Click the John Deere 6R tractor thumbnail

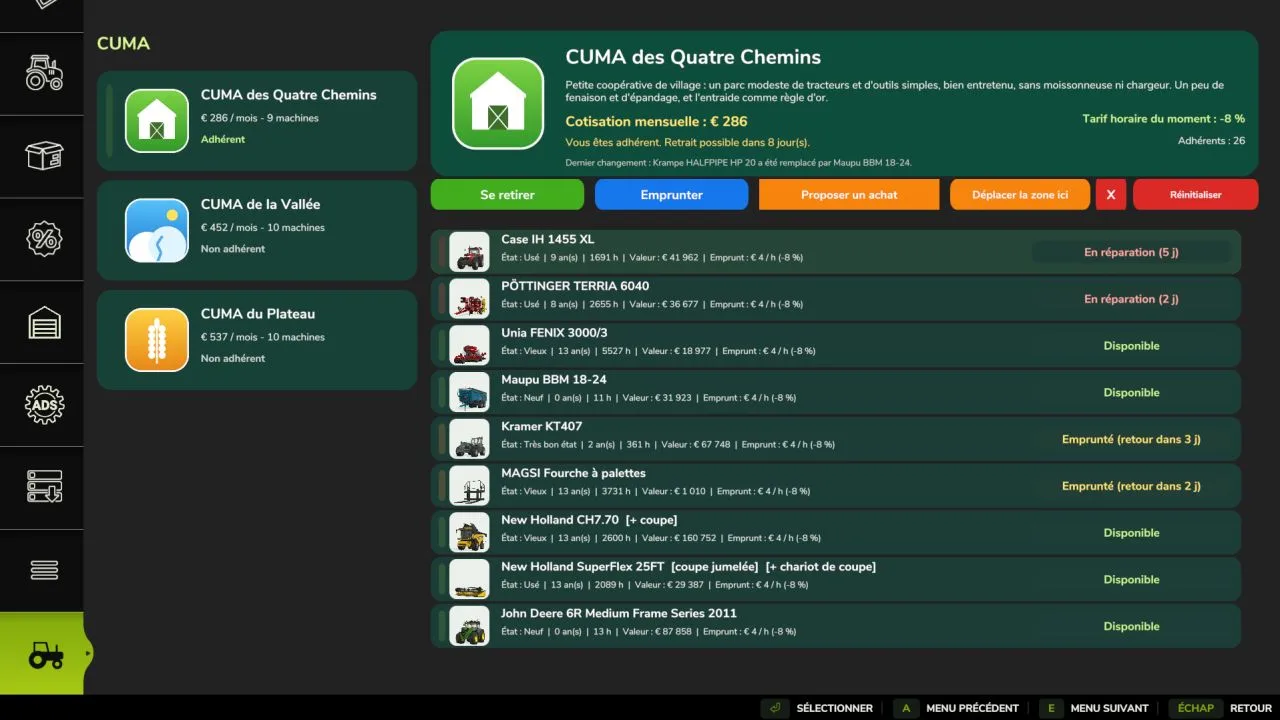[x=469, y=626]
